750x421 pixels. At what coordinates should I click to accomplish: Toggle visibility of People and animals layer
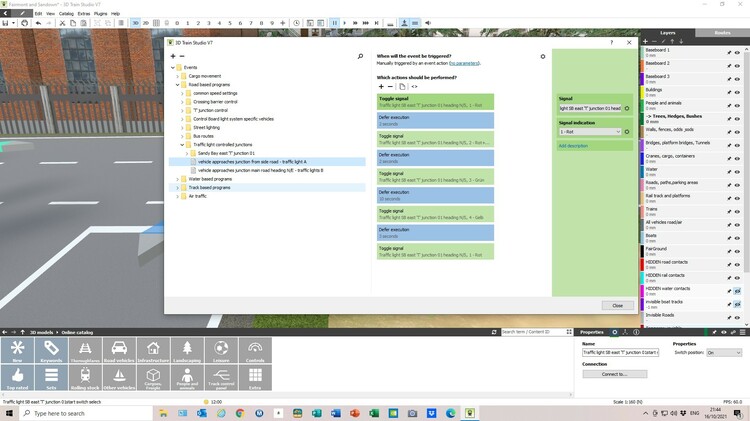[737, 106]
